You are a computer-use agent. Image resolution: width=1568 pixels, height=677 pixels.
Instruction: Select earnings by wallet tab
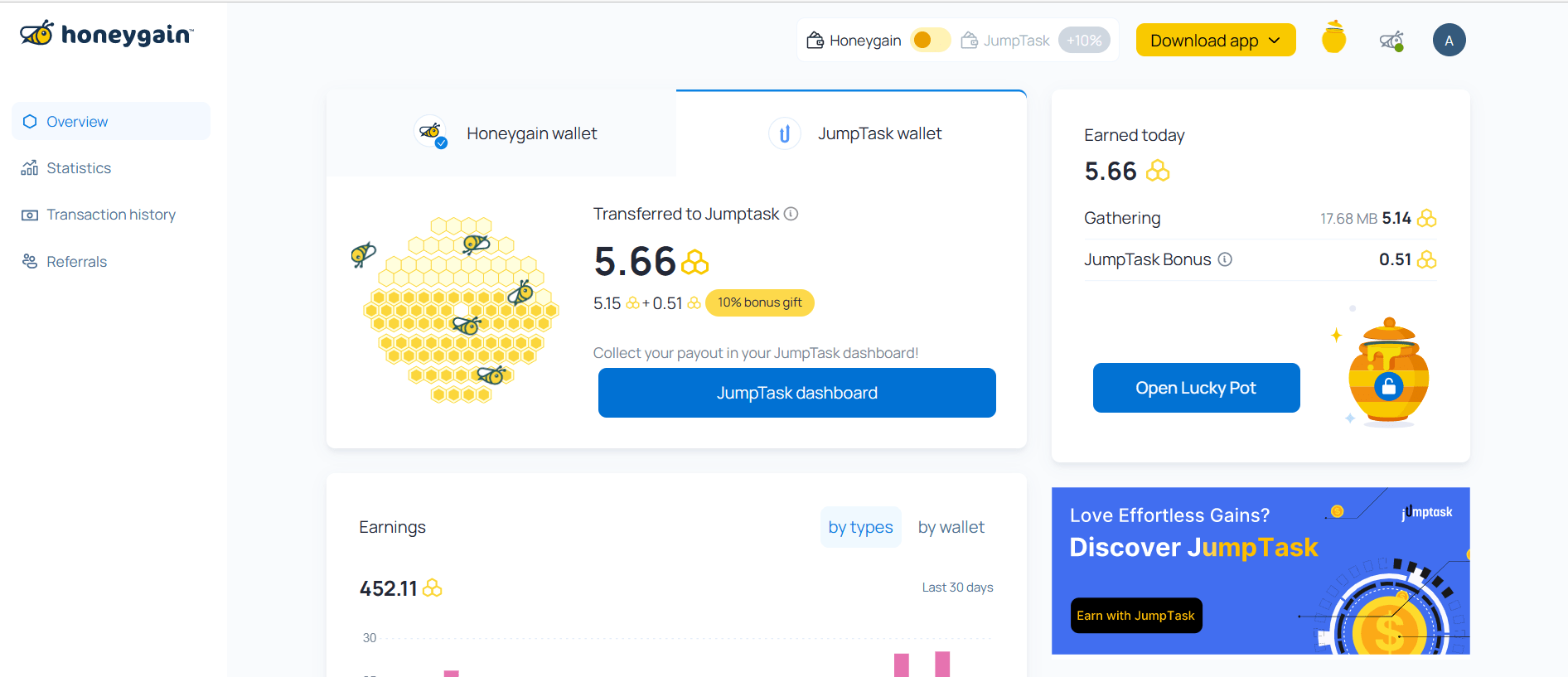point(951,527)
